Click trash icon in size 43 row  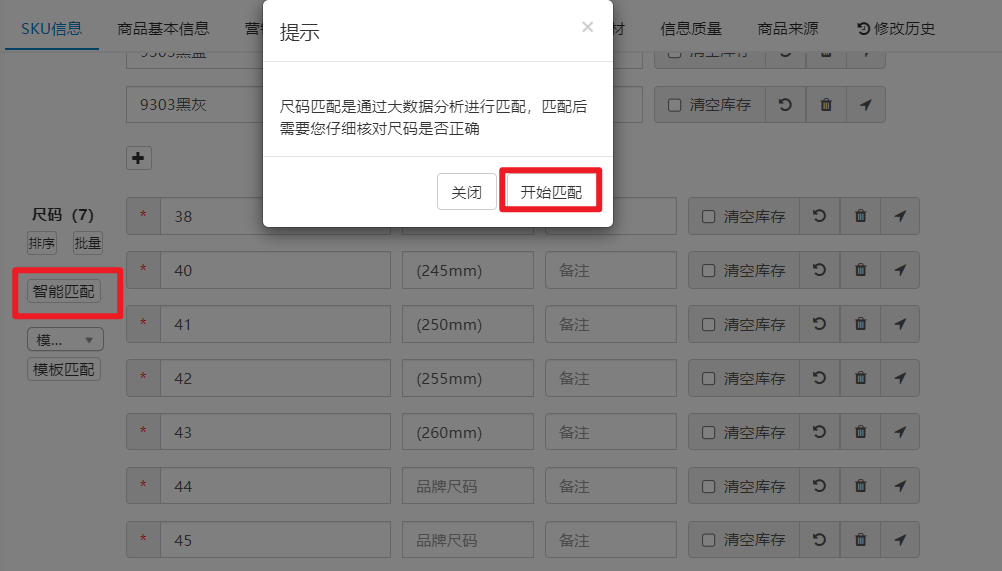(860, 432)
